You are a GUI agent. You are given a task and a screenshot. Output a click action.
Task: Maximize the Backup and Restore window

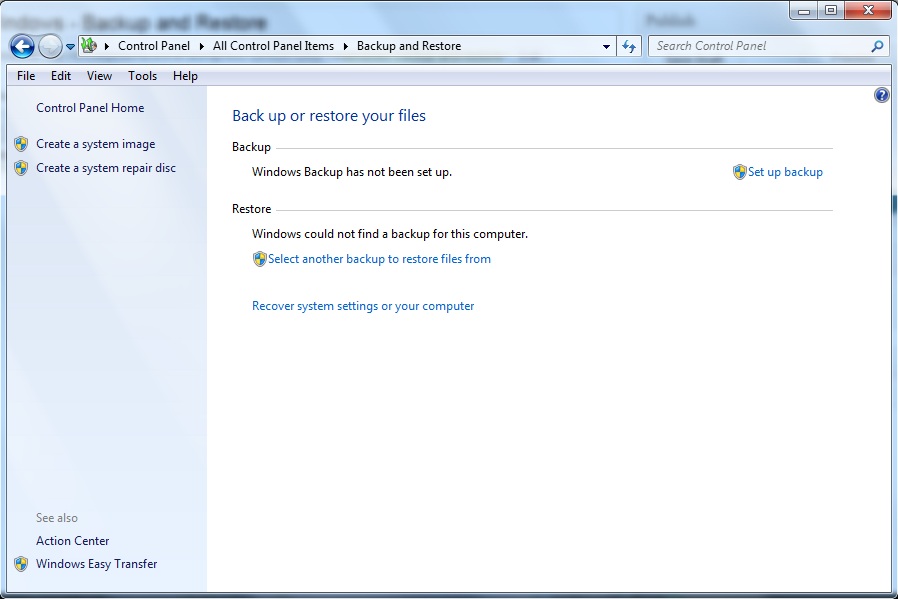831,10
